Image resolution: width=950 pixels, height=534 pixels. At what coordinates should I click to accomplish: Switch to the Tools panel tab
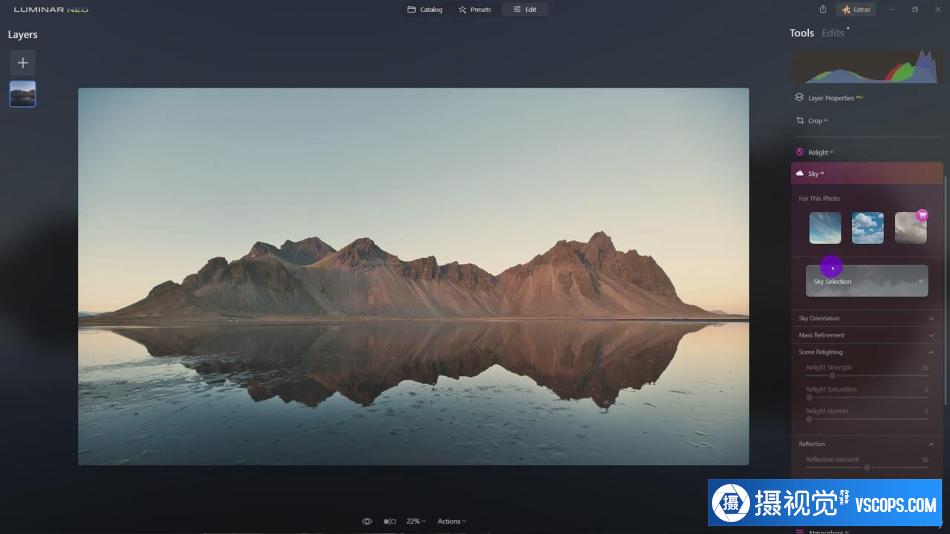tap(801, 33)
